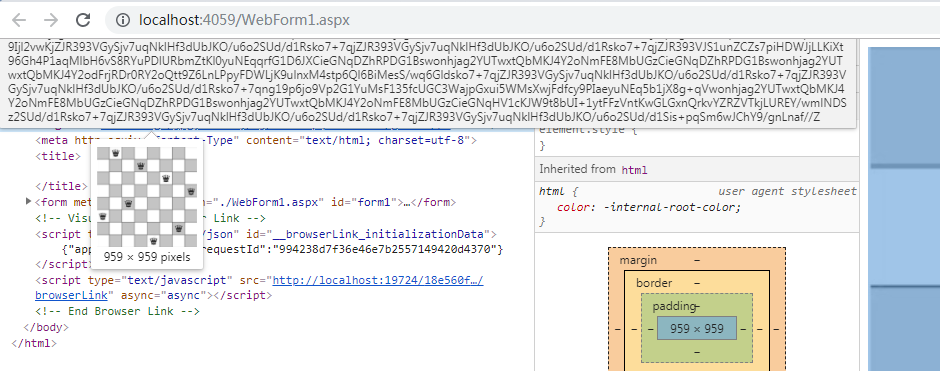Select the opening title tag
The image size is (940, 371).
click(58, 156)
